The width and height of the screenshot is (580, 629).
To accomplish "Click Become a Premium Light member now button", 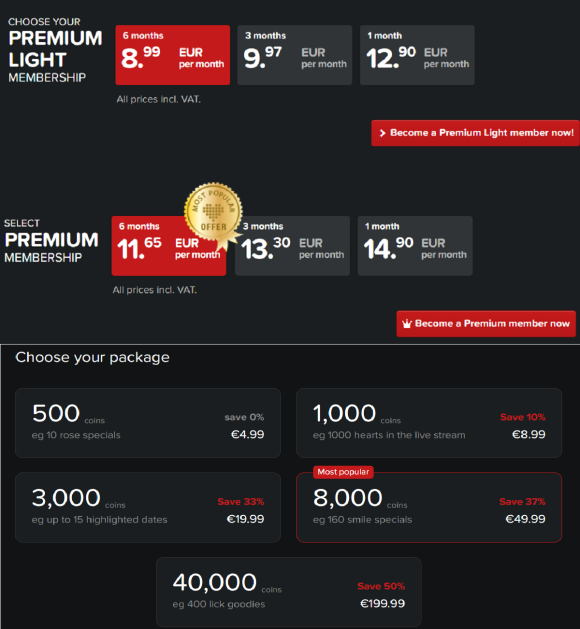I will 475,133.
